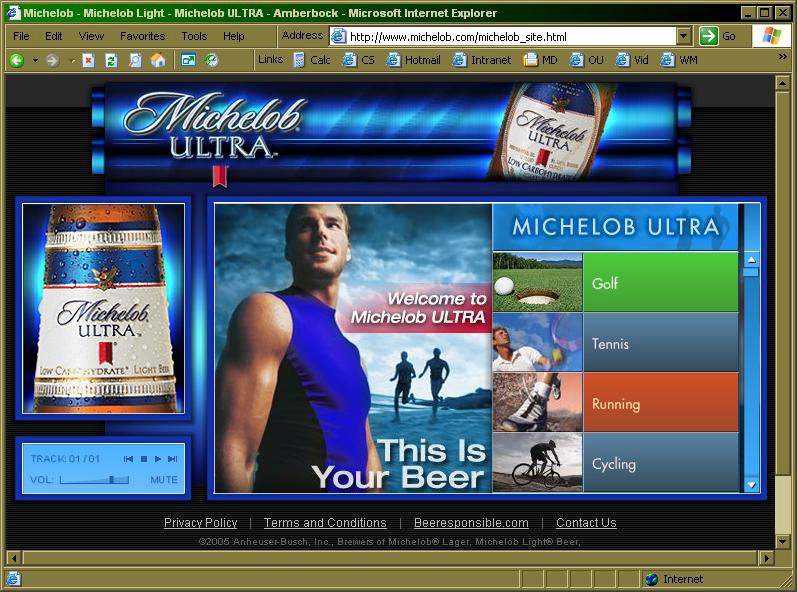The height and width of the screenshot is (592, 797).
Task: Select the Golf activity button
Action: pos(661,283)
